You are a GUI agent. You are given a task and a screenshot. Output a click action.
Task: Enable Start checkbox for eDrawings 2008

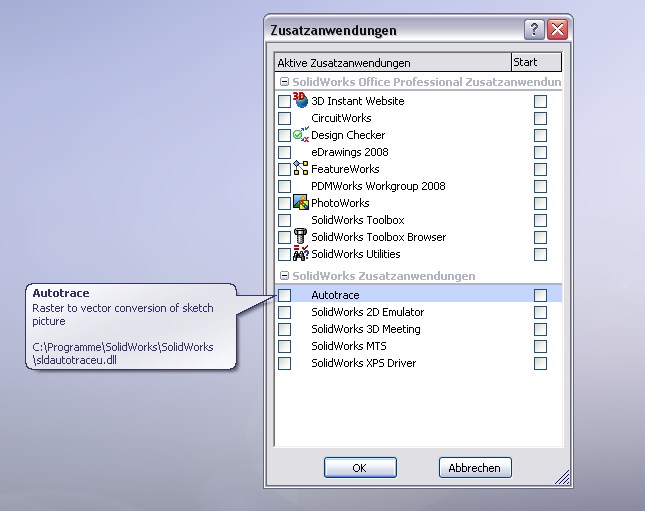click(x=540, y=152)
